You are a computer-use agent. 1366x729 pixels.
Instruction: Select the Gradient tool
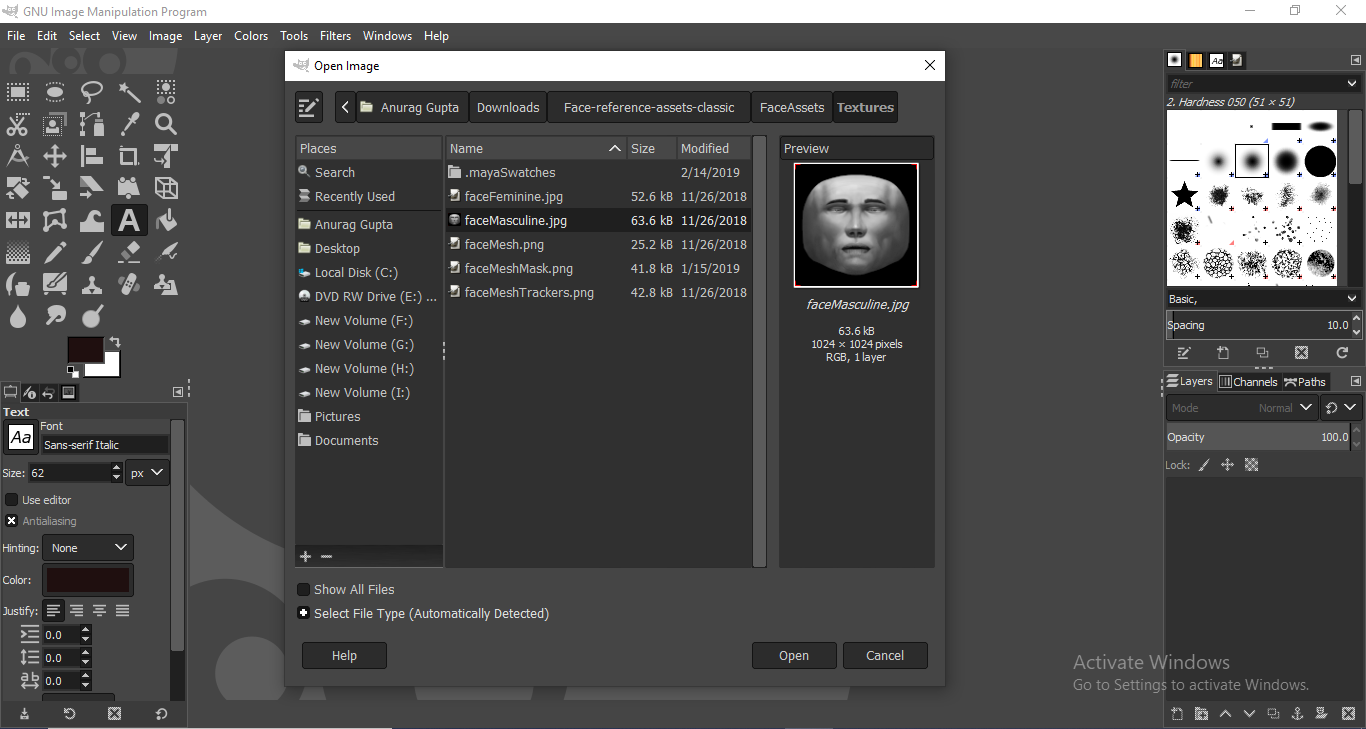pos(18,252)
